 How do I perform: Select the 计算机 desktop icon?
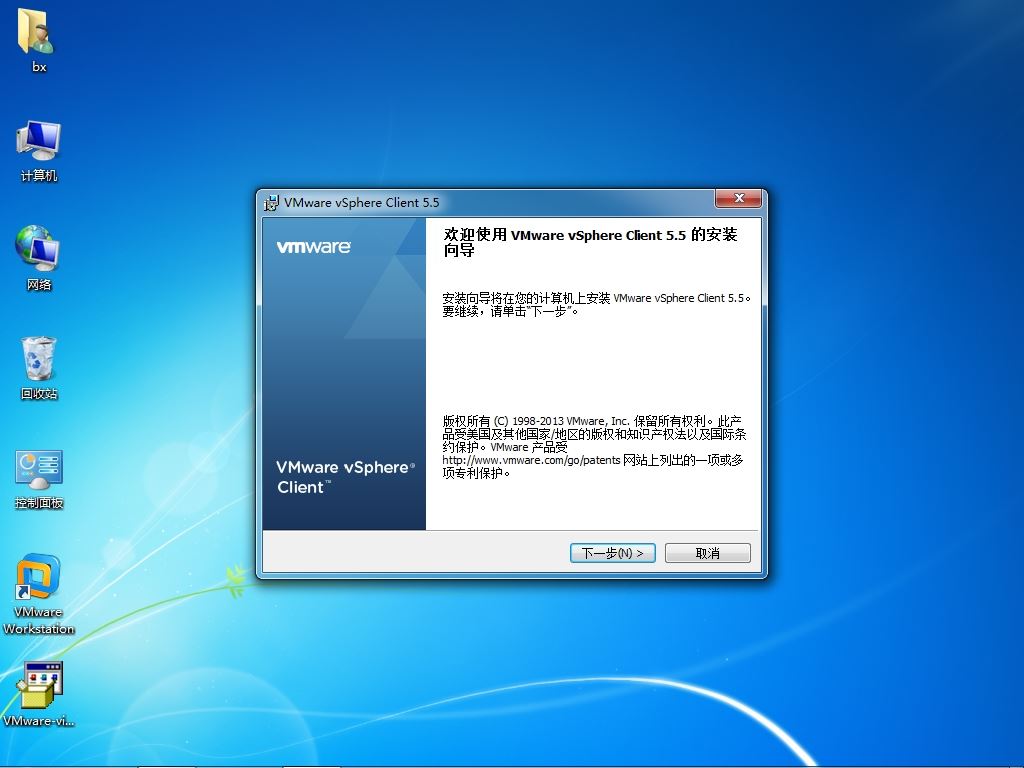39,140
